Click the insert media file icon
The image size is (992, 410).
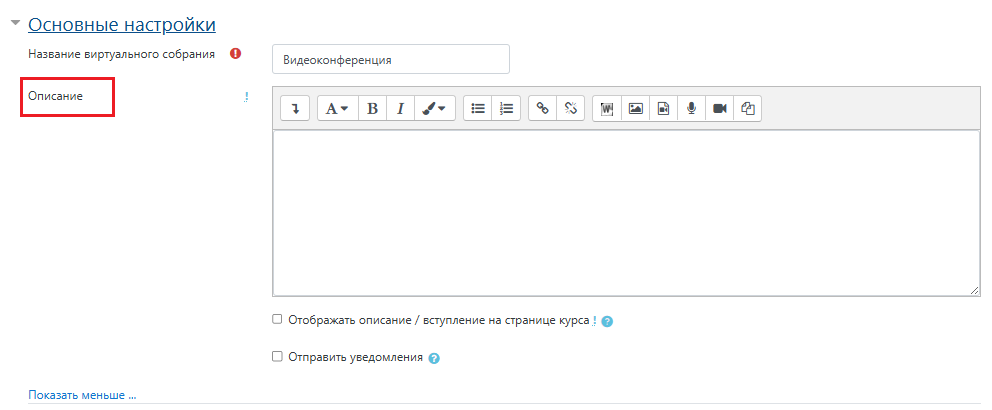tap(663, 109)
